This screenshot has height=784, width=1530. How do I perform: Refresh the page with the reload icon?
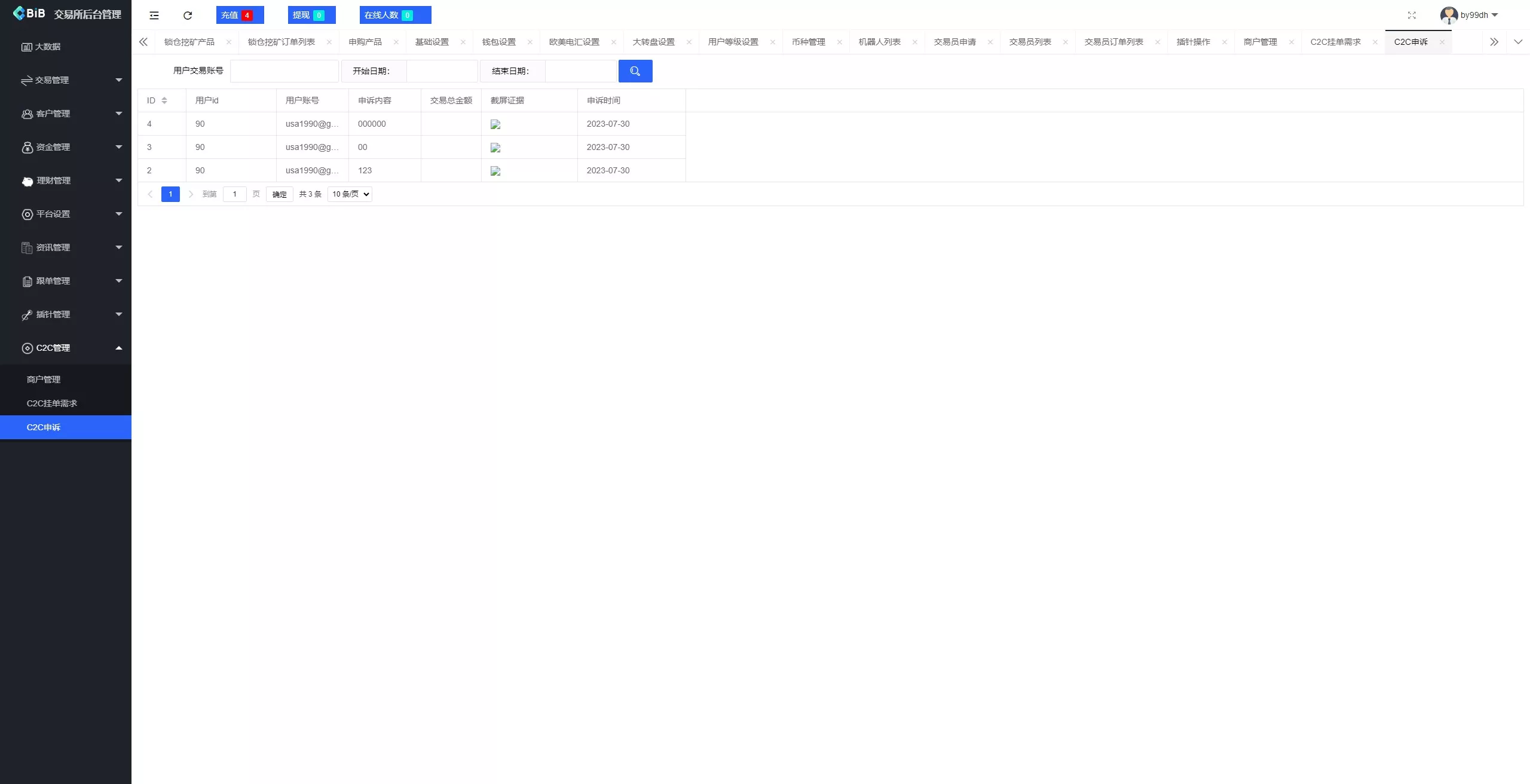click(x=187, y=15)
